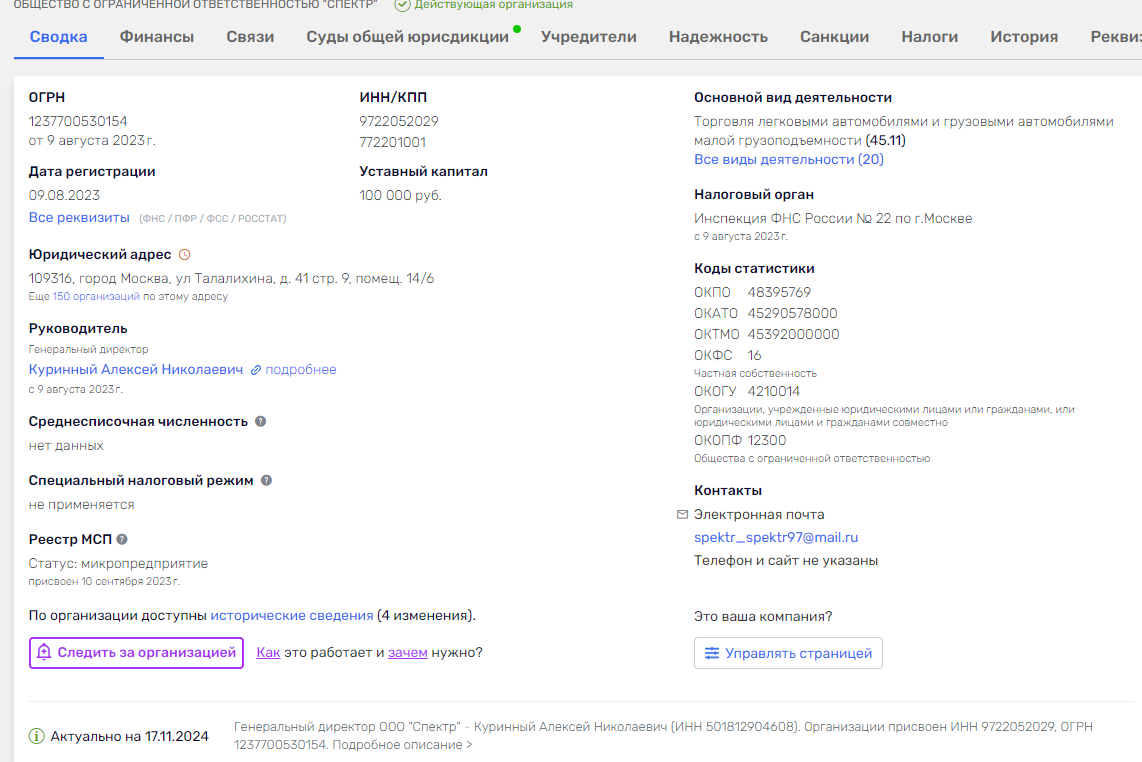Viewport: 1142px width, 762px height.
Task: Click registration date 09.08.2023
Action: coord(64,195)
